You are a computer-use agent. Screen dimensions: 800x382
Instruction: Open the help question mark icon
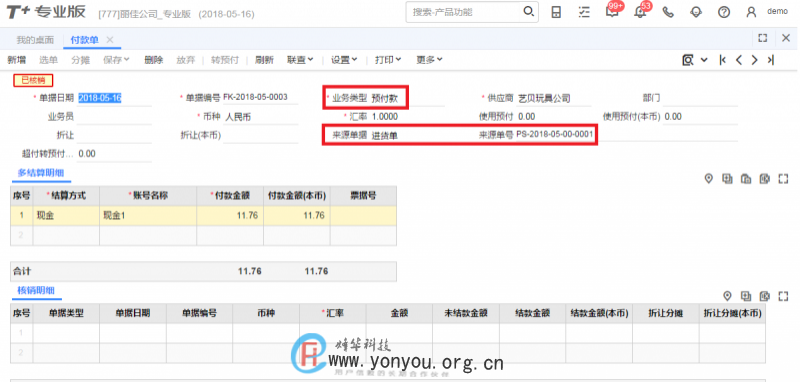click(724, 12)
